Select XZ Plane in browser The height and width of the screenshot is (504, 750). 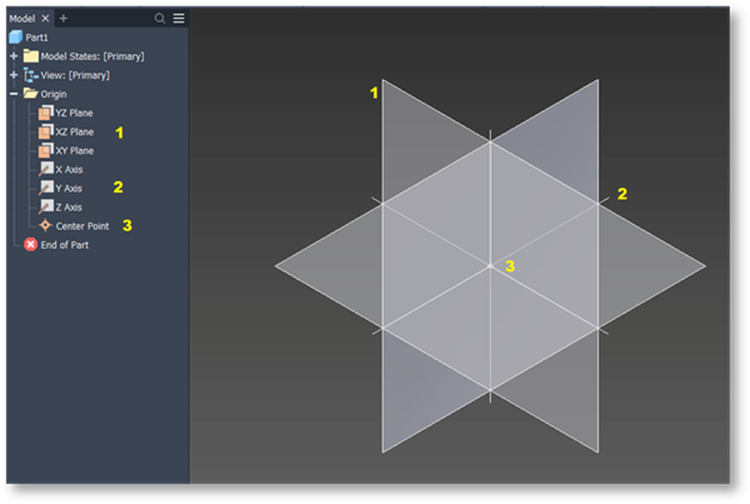coord(75,131)
